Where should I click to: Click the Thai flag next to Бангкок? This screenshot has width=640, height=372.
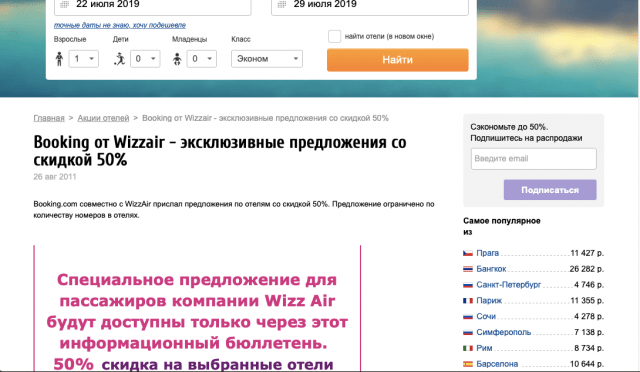pyautogui.click(x=468, y=269)
